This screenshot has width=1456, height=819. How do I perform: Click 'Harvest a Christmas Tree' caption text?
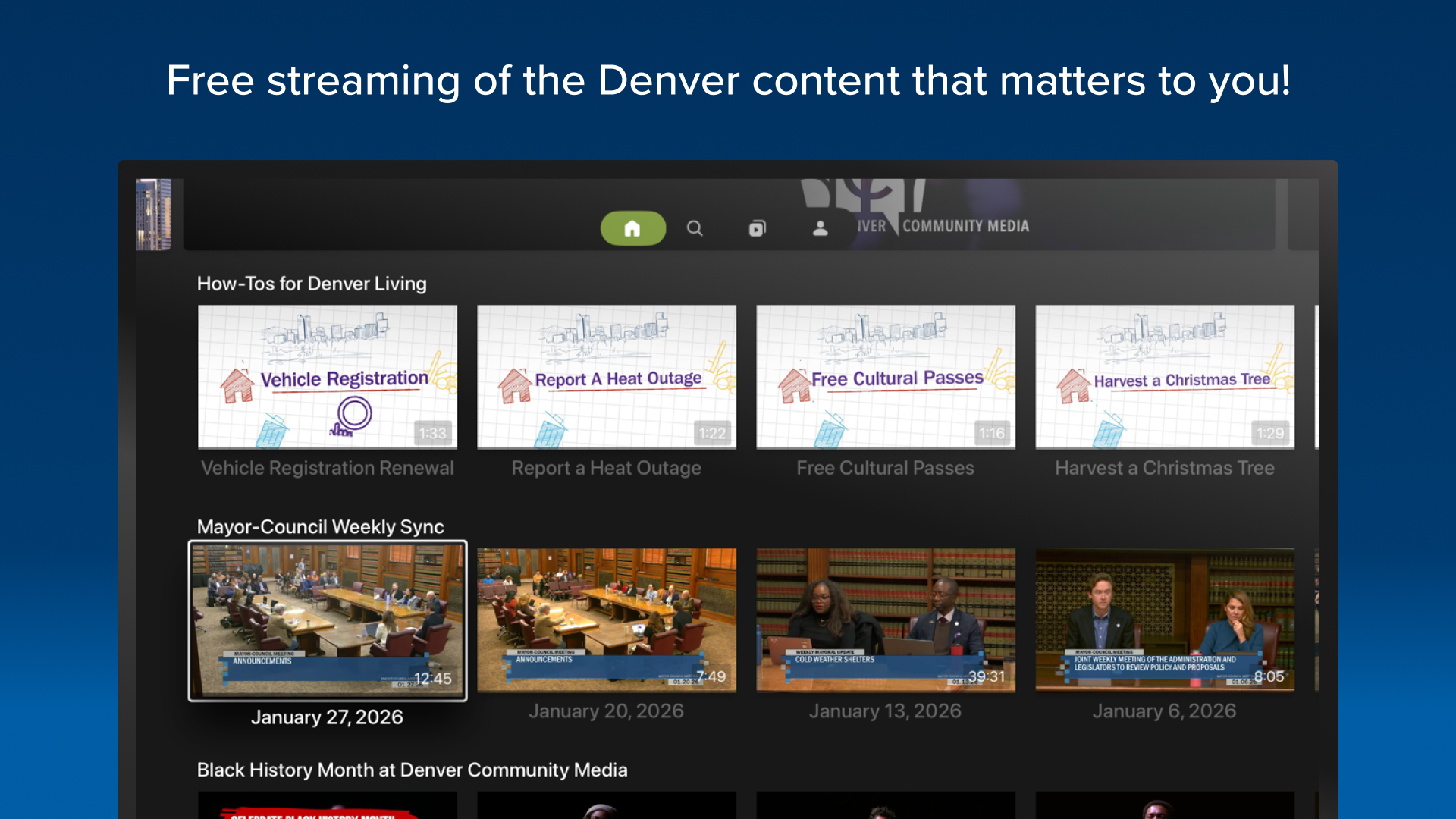1165,468
